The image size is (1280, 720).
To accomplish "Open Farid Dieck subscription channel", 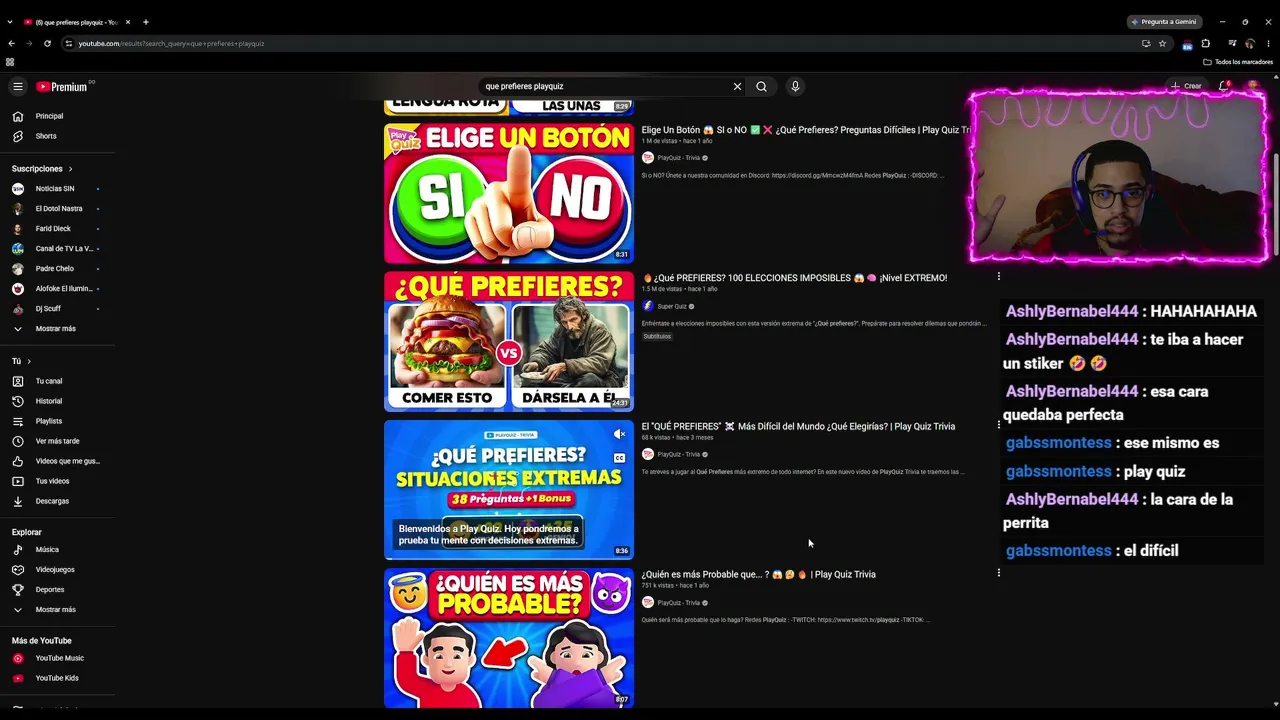I will [x=57, y=229].
